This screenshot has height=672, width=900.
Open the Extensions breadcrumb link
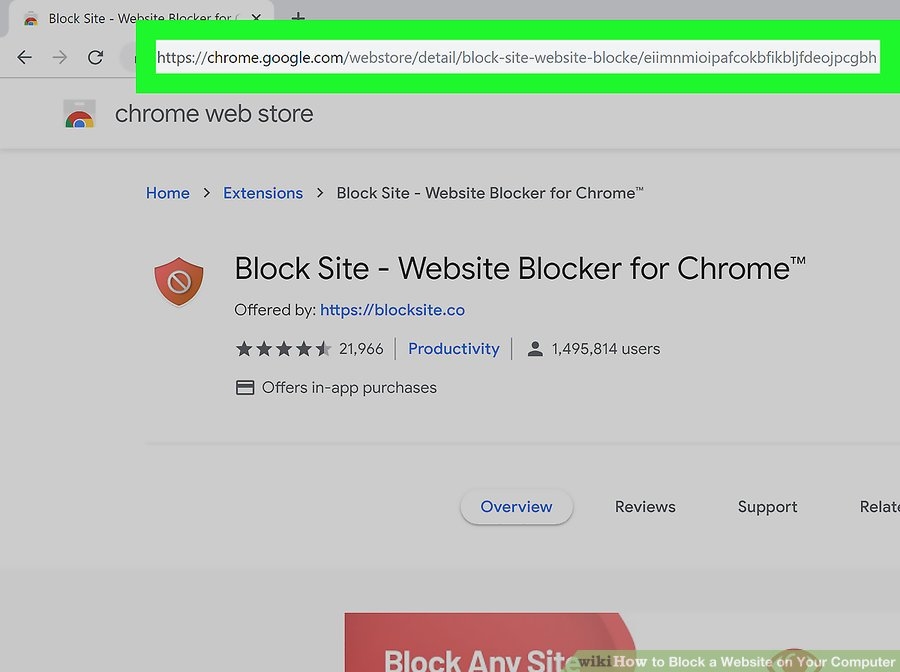263,193
